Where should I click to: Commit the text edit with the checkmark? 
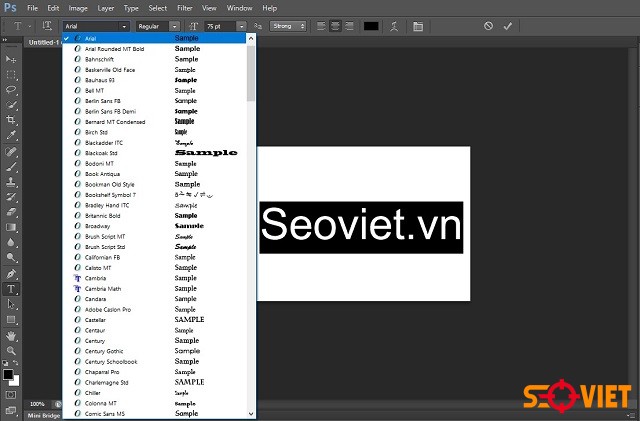tap(508, 25)
